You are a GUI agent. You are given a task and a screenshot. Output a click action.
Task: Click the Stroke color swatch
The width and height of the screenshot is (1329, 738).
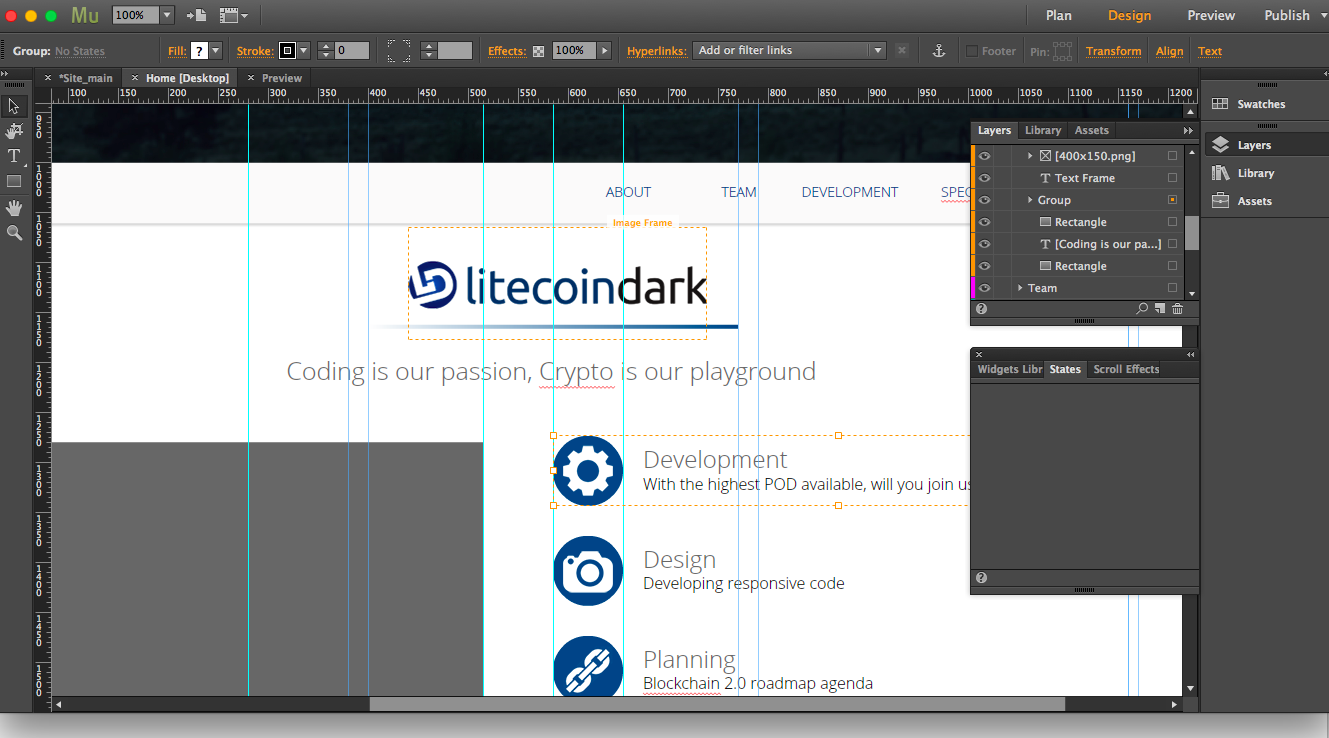287,51
